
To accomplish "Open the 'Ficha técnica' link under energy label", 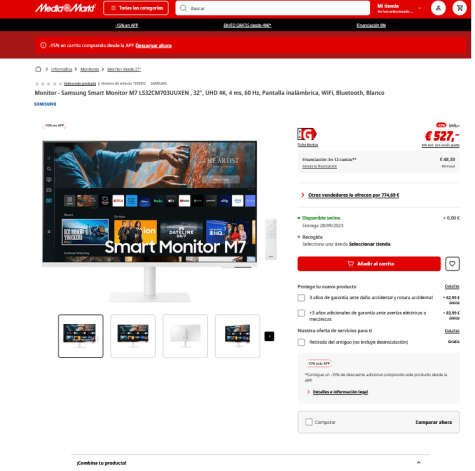I will 308,145.
